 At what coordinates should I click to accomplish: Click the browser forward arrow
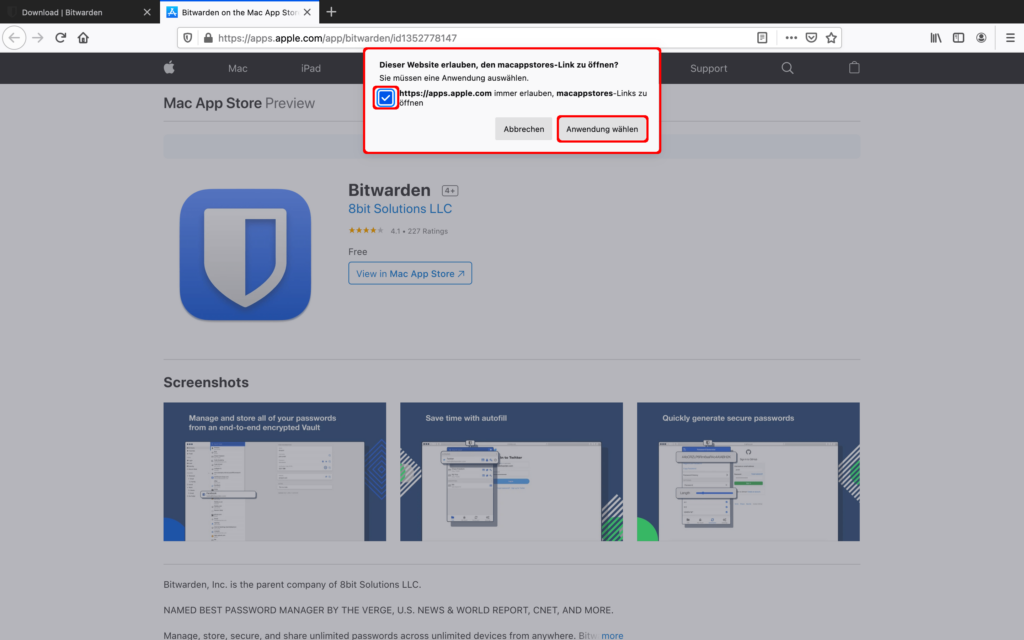[38, 38]
